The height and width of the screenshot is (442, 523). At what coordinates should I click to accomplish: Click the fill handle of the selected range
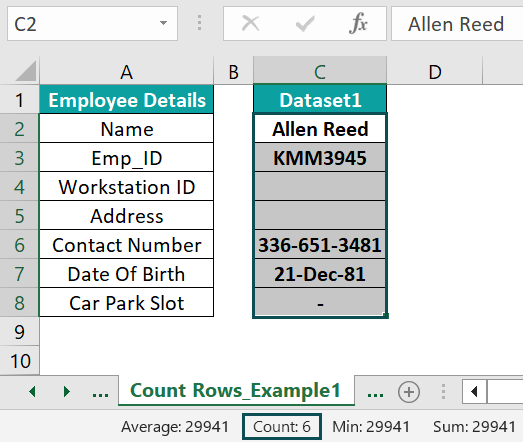(x=386, y=316)
